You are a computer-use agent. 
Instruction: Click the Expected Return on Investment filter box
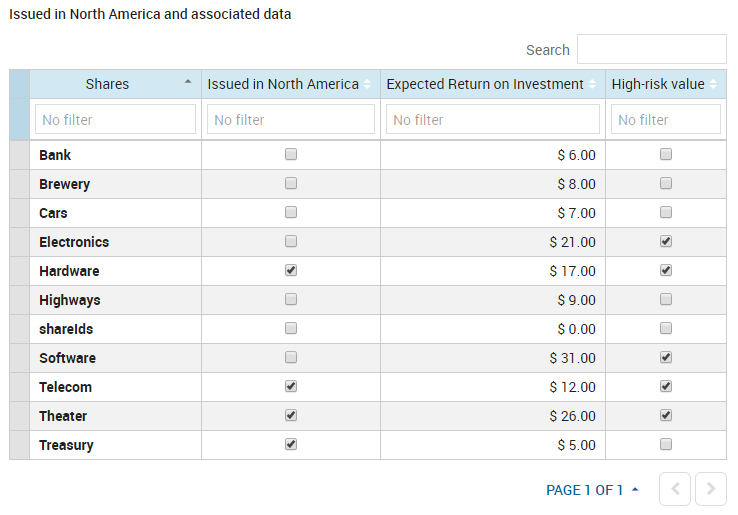(492, 120)
